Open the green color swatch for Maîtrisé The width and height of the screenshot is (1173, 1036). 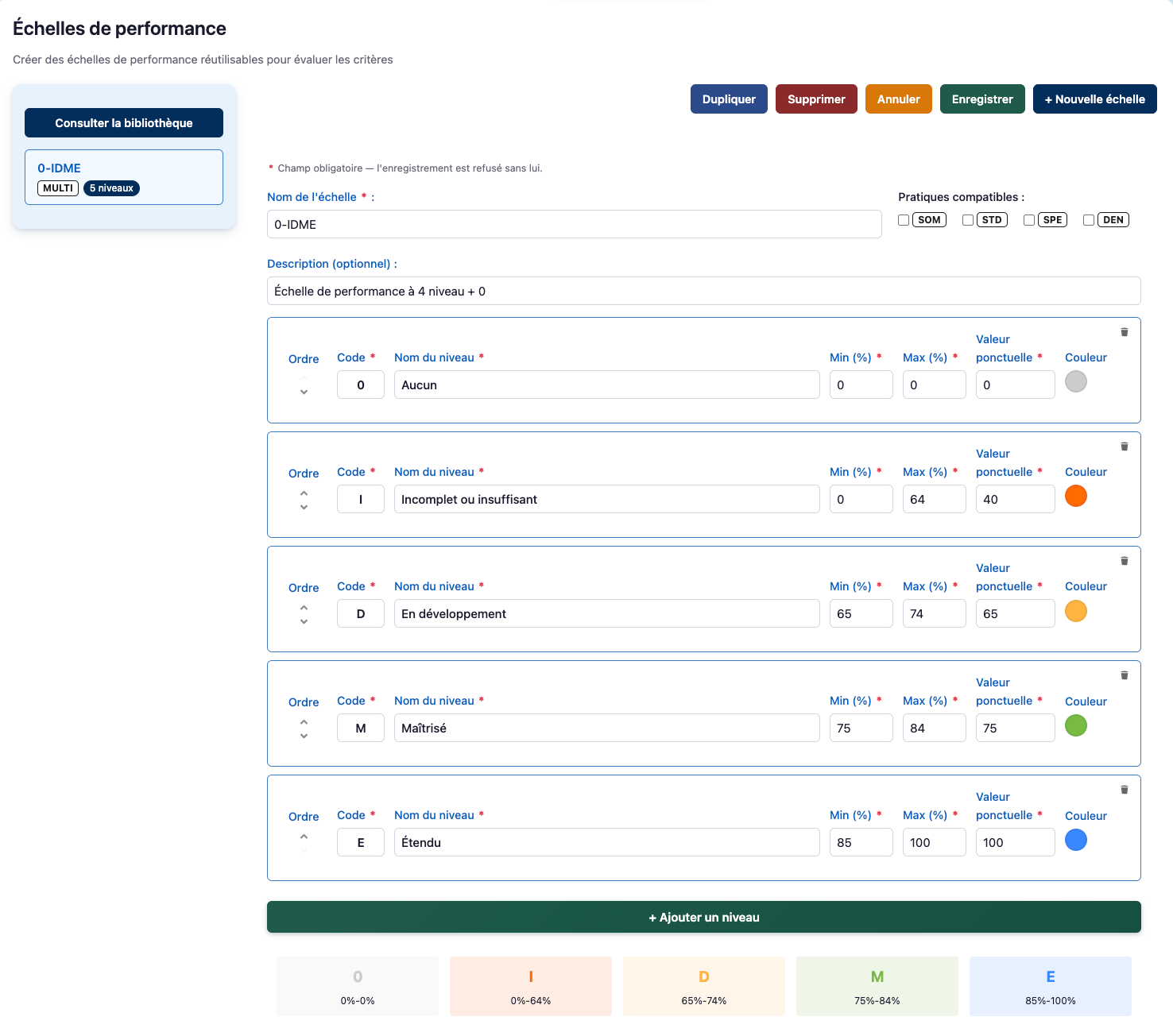pyautogui.click(x=1076, y=725)
